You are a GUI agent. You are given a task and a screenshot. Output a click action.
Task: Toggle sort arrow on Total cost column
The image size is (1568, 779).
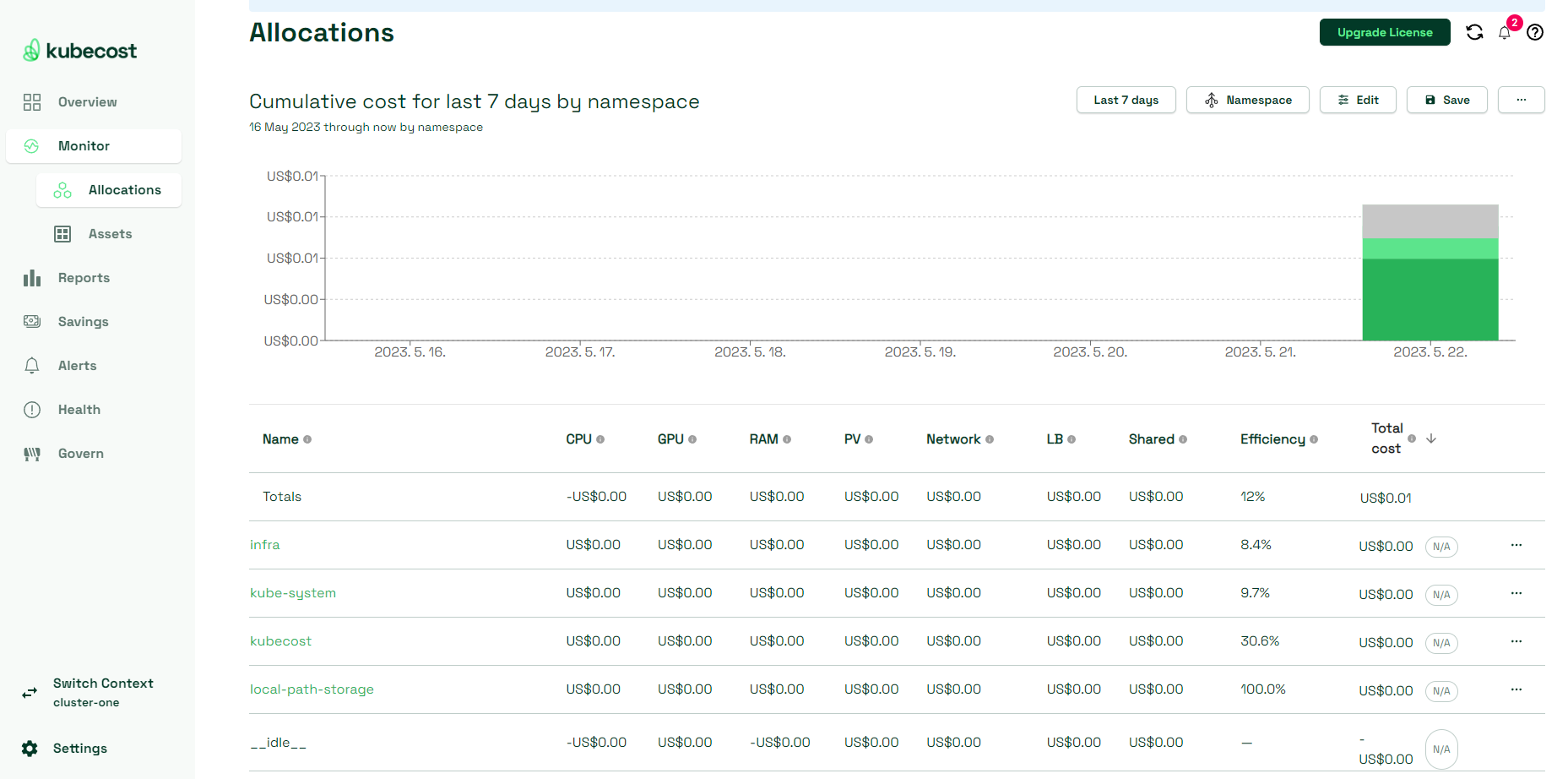click(x=1431, y=439)
